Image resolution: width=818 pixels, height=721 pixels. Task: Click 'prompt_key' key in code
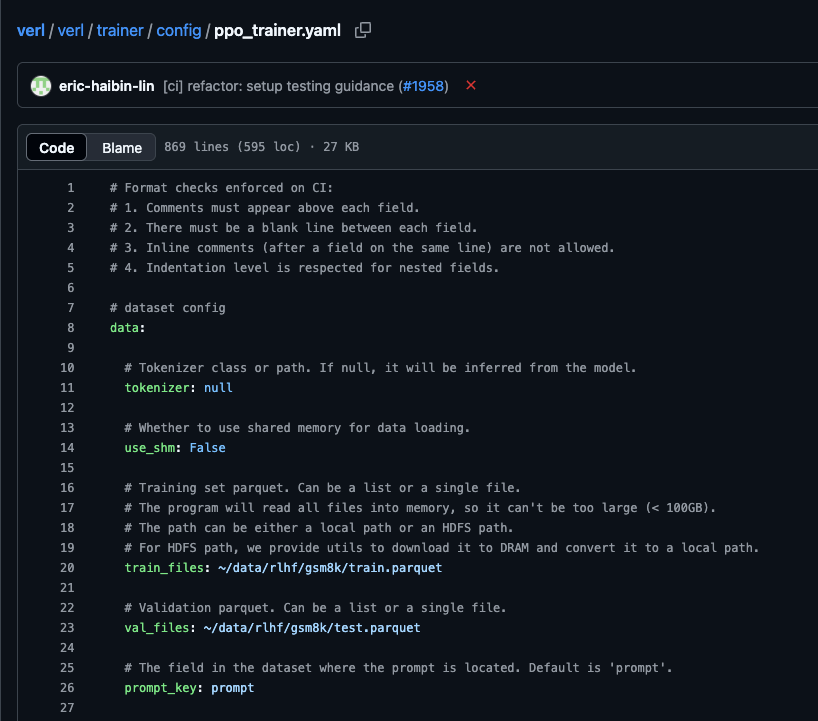160,688
